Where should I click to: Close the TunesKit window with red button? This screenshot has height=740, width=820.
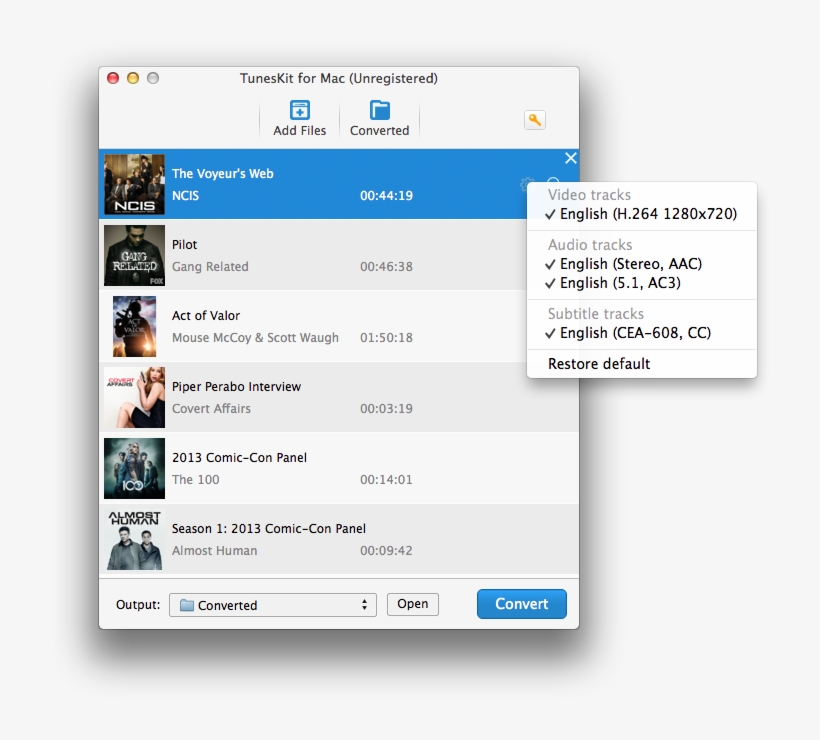pos(113,78)
